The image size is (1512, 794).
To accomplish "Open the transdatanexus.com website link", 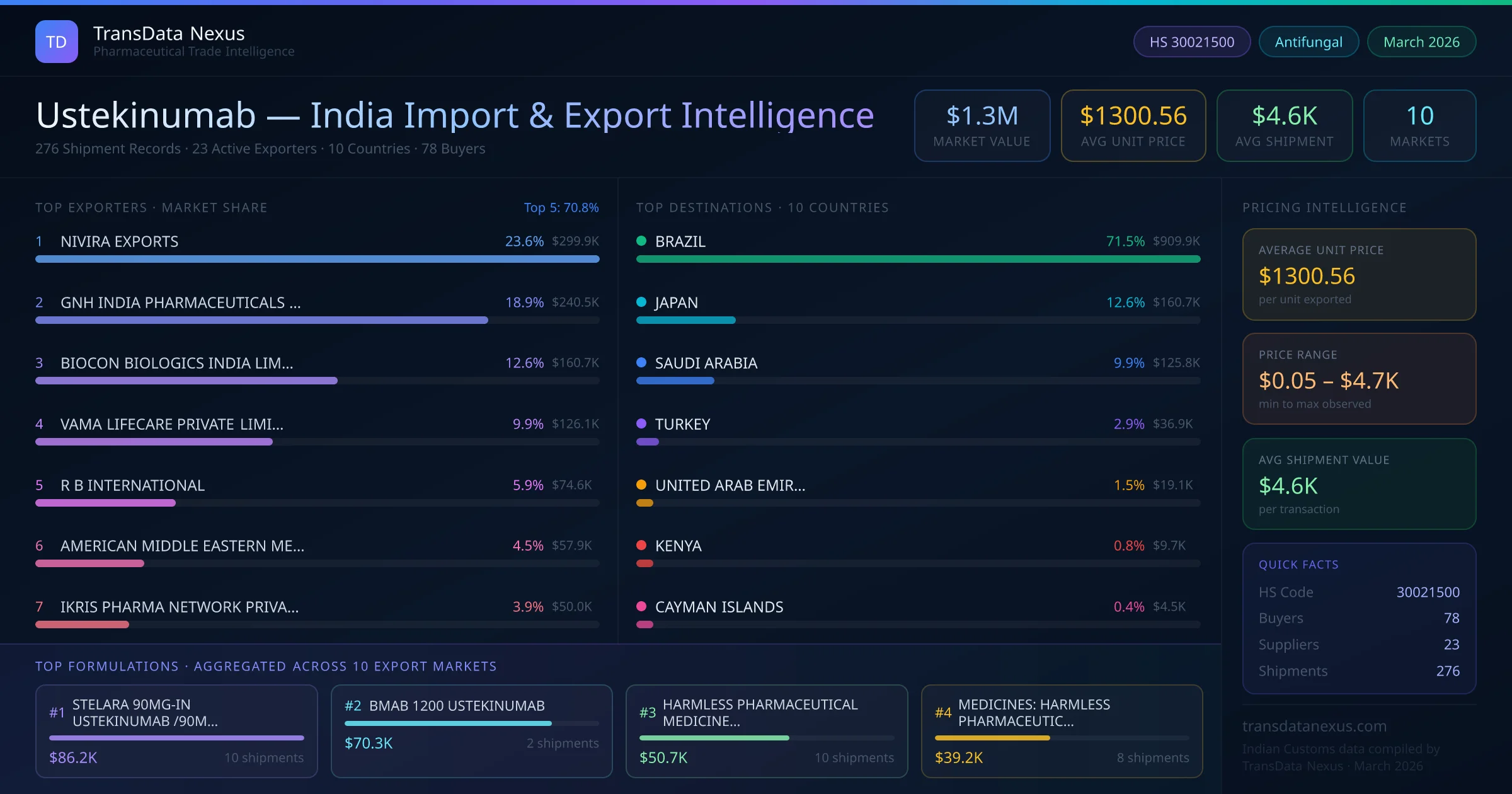I will click(x=1314, y=726).
